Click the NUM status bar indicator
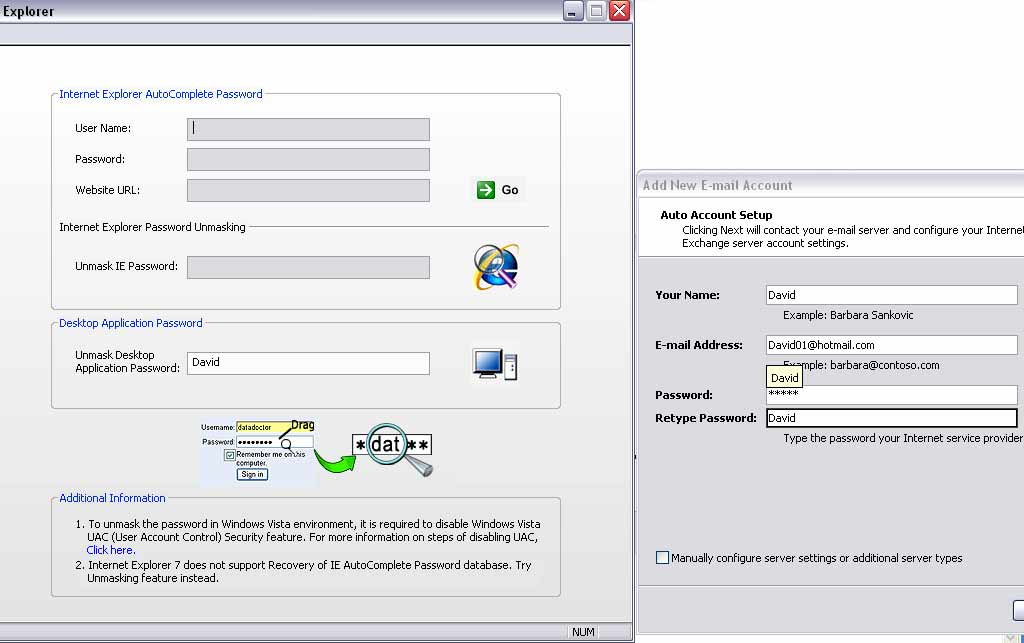Image resolution: width=1024 pixels, height=643 pixels. pyautogui.click(x=583, y=632)
